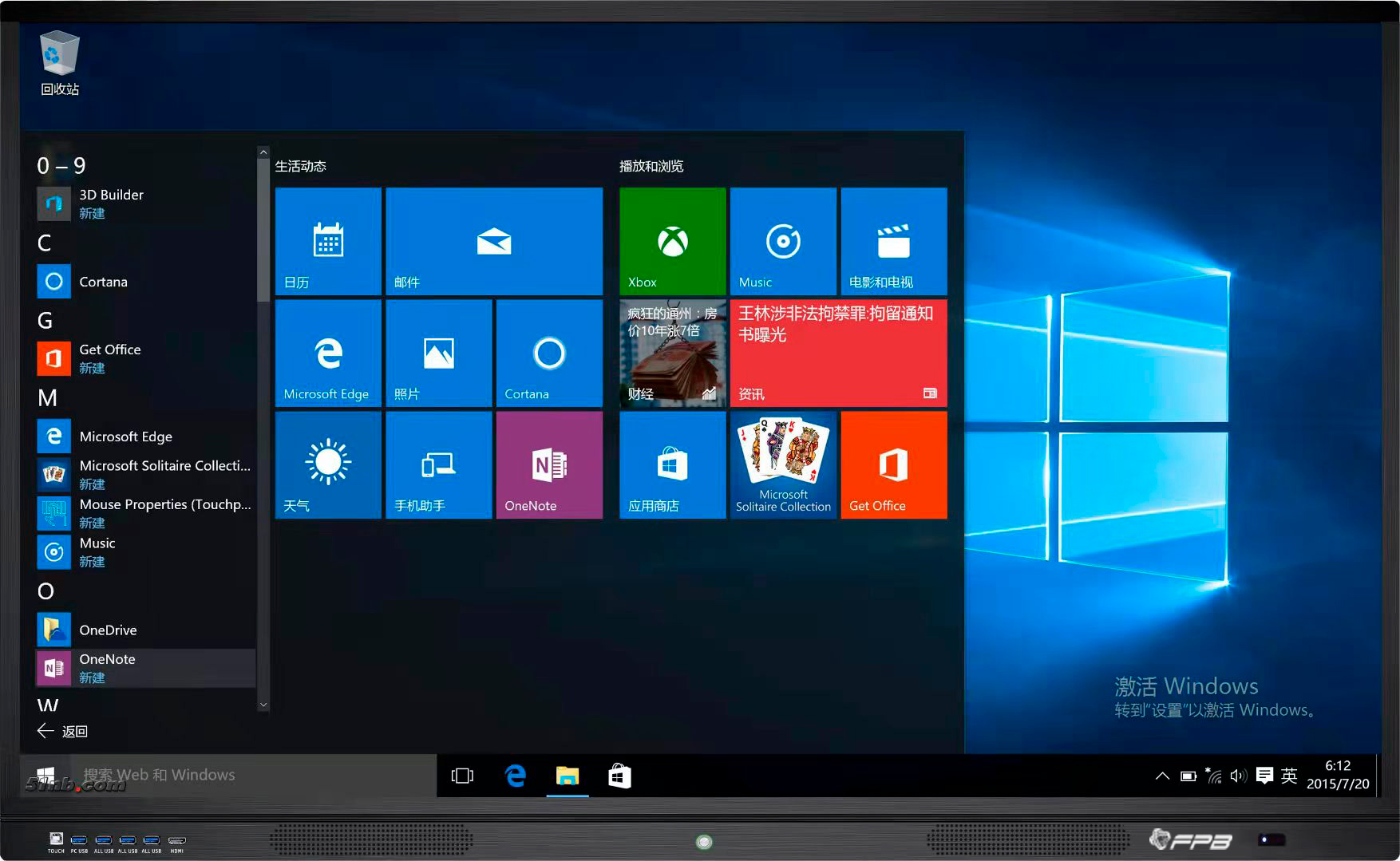Screen dimensions: 1400x861
Task: Open Mouse Properties (Touchpad) list entry
Action: 145,513
